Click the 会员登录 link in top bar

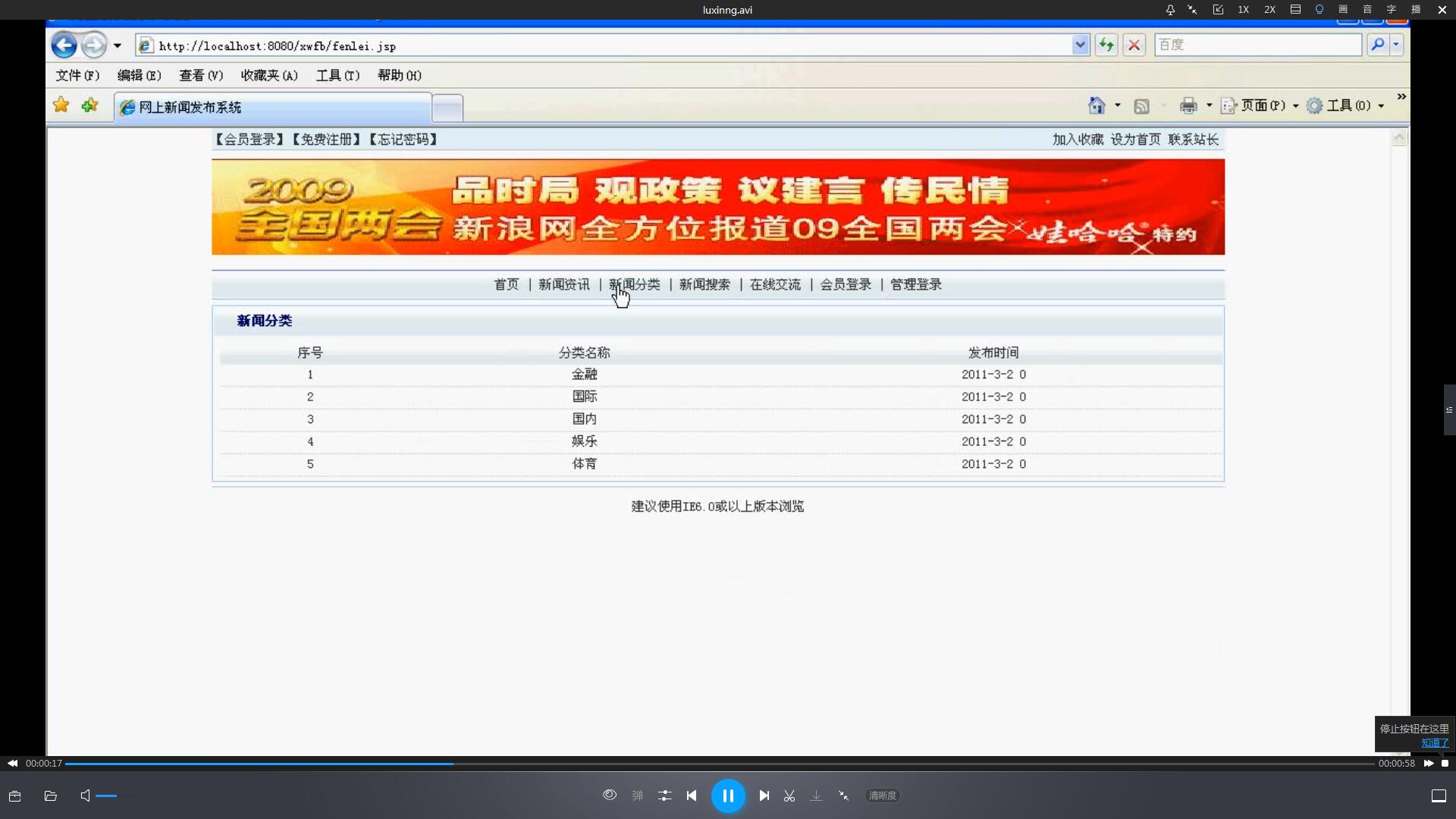(x=249, y=140)
